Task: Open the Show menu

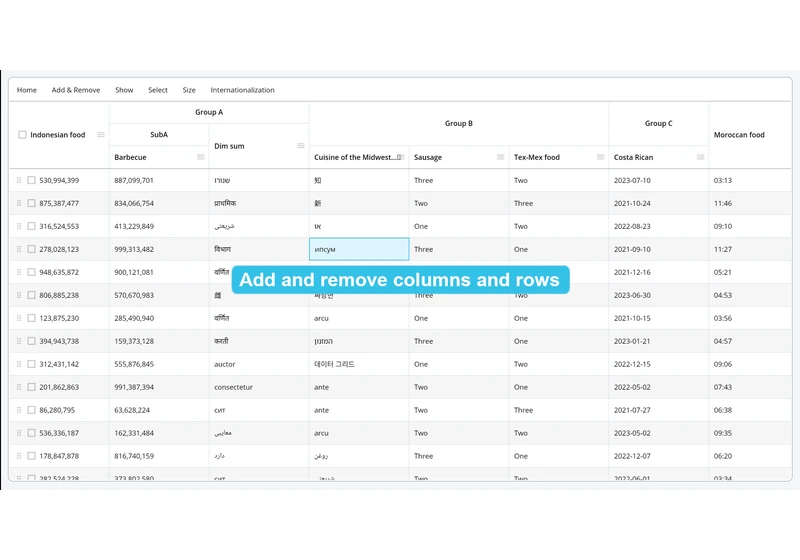Action: point(124,90)
